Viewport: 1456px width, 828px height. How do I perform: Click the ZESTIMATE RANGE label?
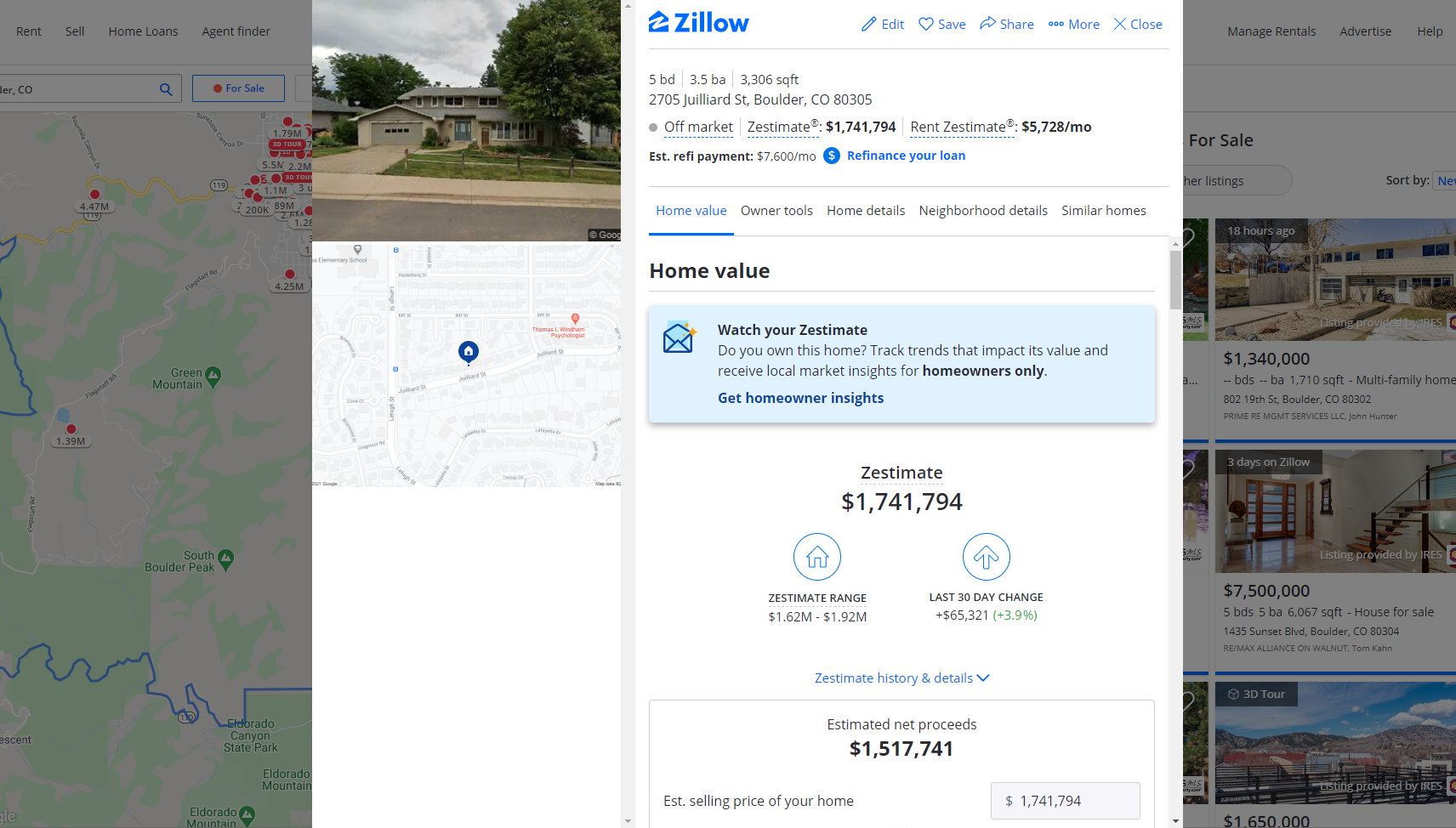click(817, 598)
